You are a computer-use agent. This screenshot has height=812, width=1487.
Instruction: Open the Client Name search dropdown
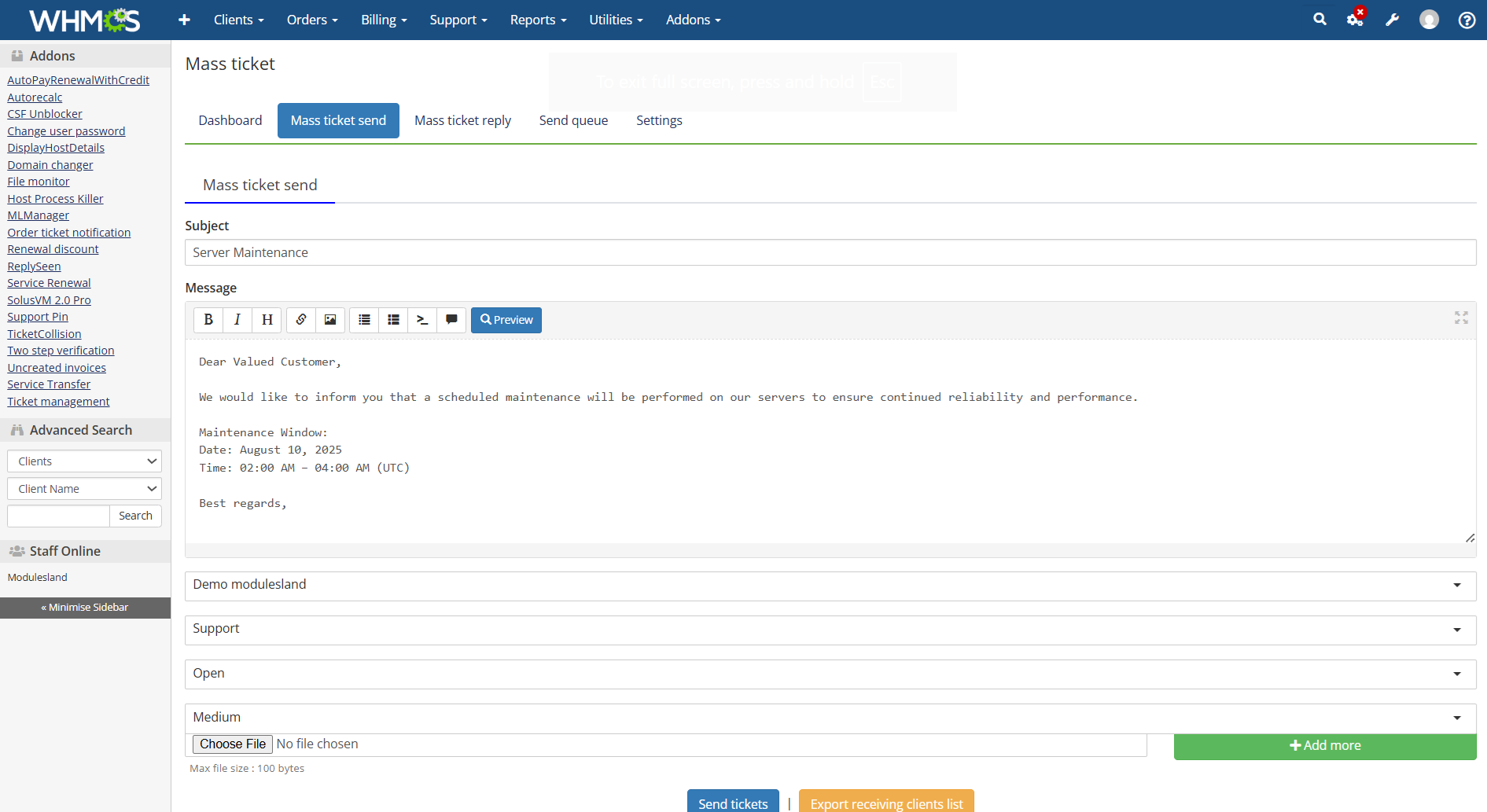coord(84,489)
